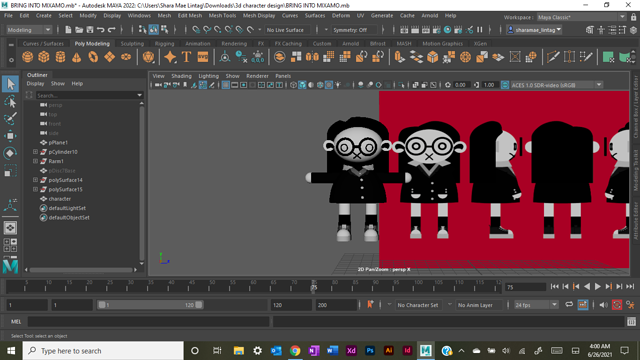Click the timeline current frame marker
The image size is (640, 360).
(x=313, y=287)
